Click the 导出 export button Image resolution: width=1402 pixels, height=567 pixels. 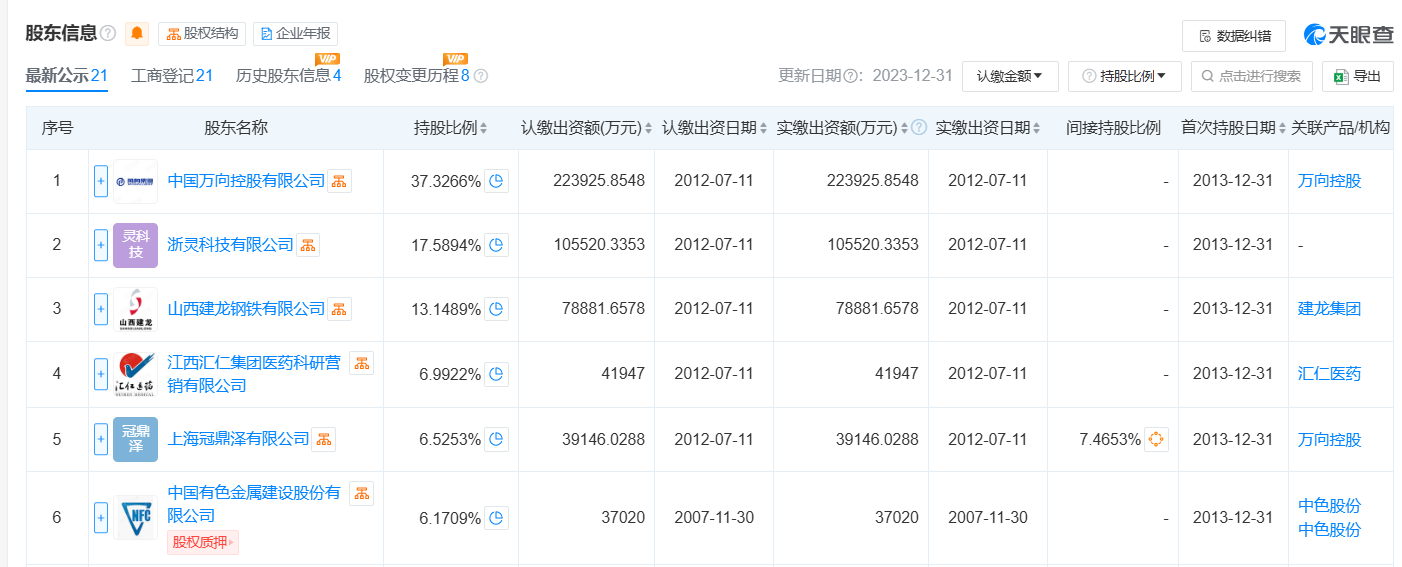1357,76
